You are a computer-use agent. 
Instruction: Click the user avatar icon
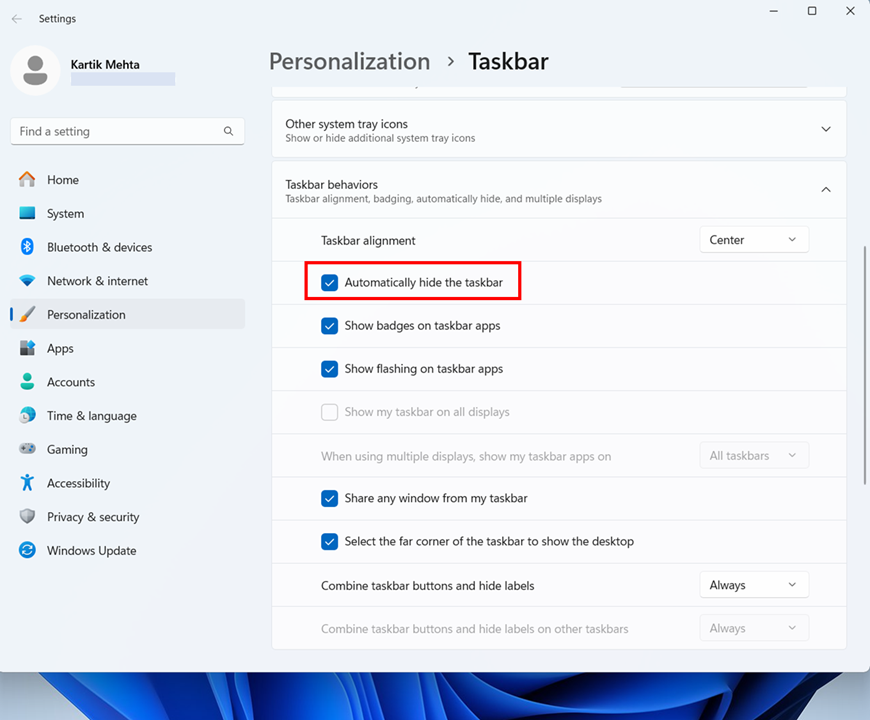click(36, 70)
